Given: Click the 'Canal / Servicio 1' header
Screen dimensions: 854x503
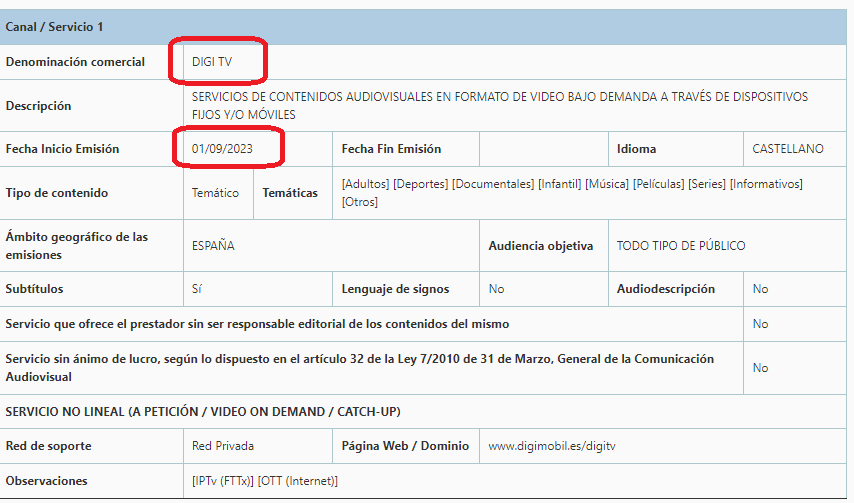Looking at the screenshot, I should [x=54, y=27].
